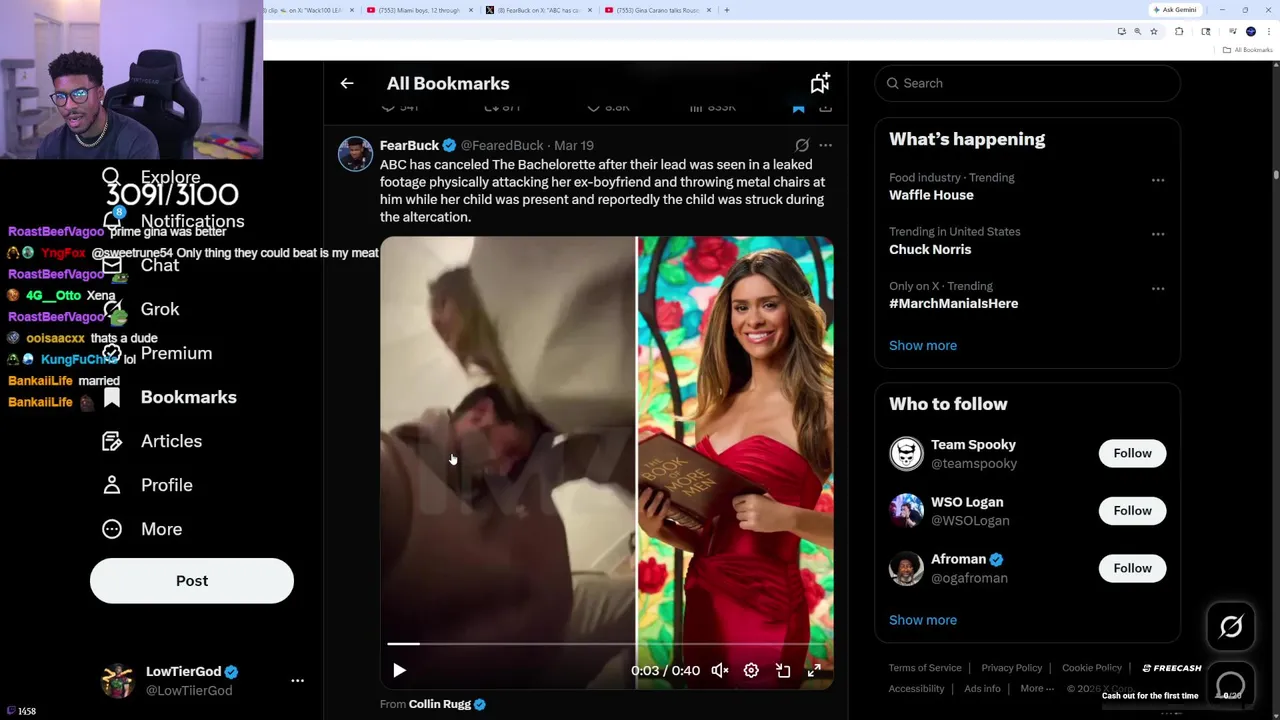This screenshot has height=720, width=1280.
Task: Open a new browser tab
Action: [727, 10]
